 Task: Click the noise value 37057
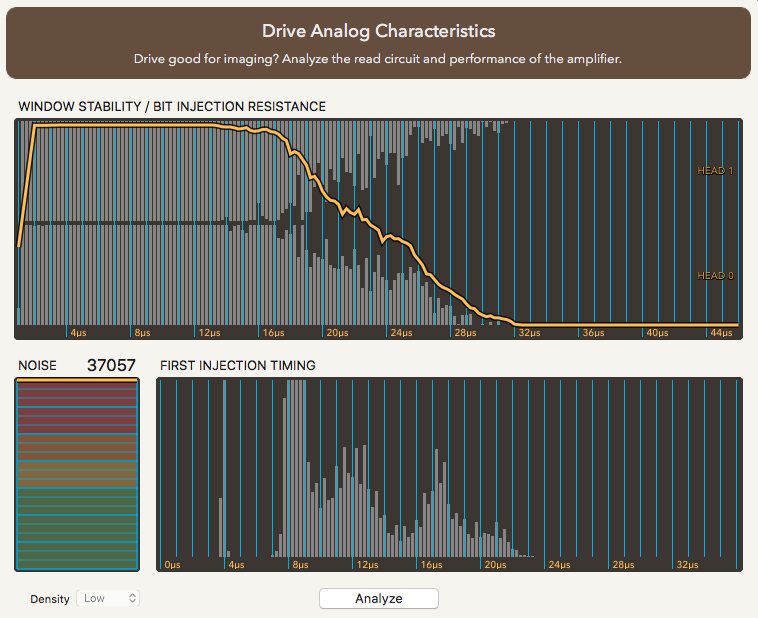click(111, 366)
